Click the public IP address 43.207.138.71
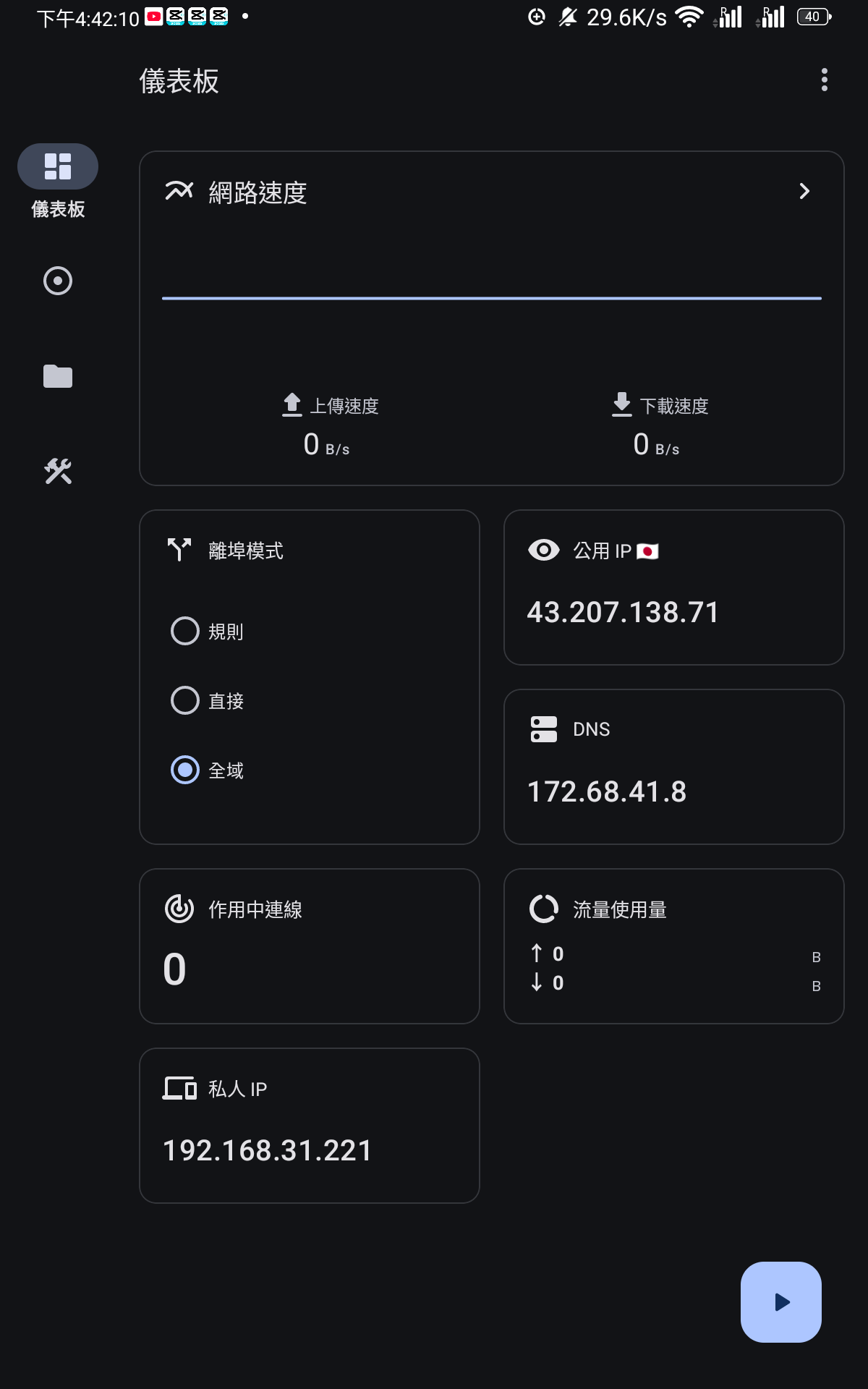 (623, 612)
